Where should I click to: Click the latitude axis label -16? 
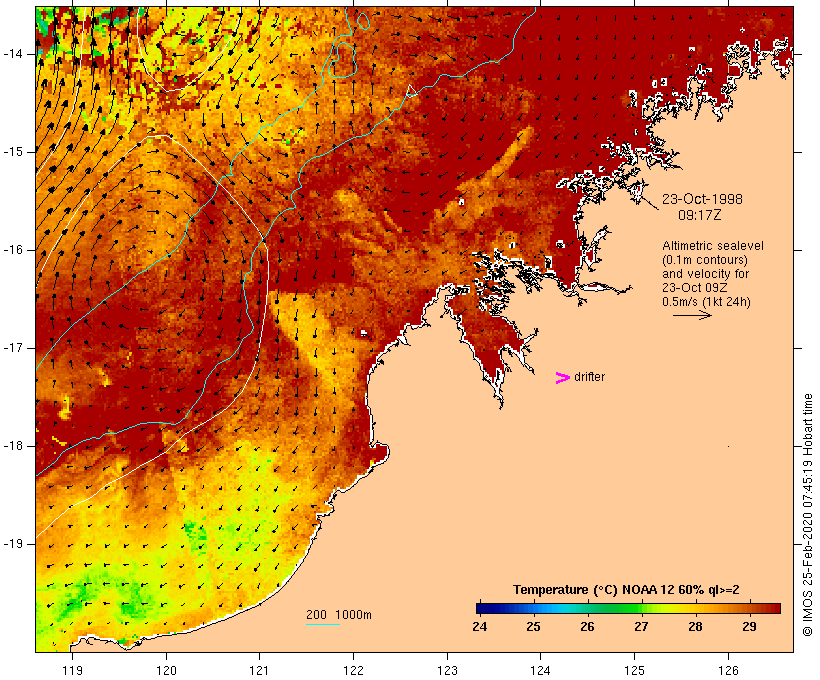coord(13,250)
